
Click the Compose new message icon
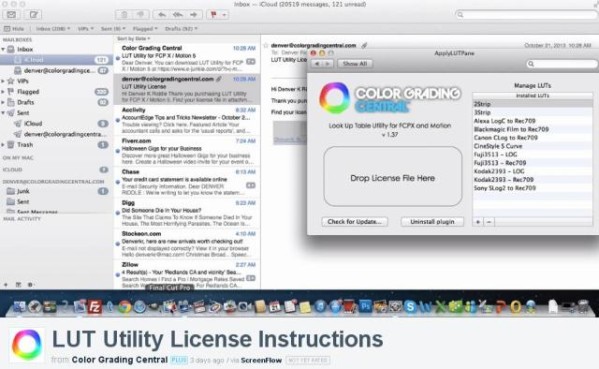[34, 15]
